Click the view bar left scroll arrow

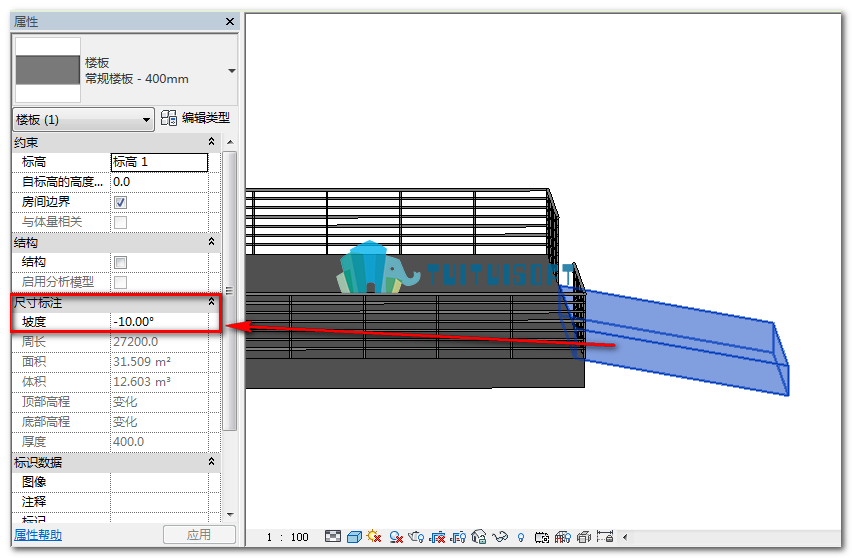(625, 537)
